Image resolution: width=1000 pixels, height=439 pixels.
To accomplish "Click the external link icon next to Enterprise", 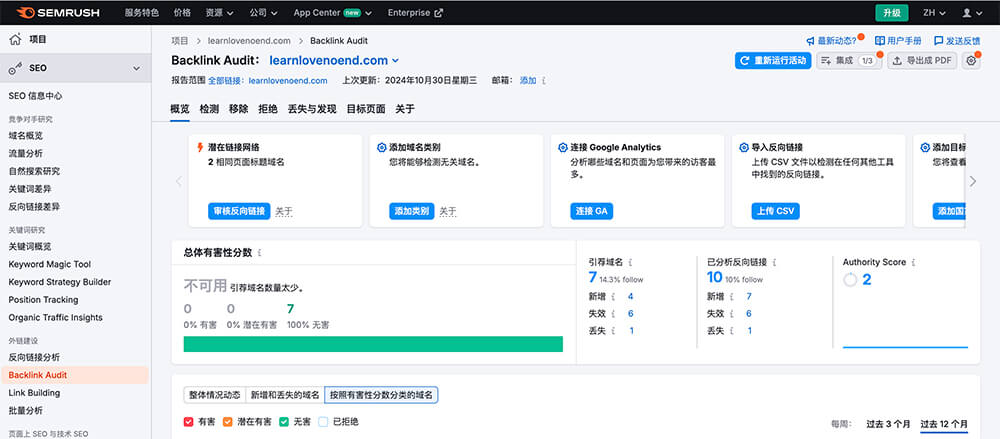I will [438, 13].
